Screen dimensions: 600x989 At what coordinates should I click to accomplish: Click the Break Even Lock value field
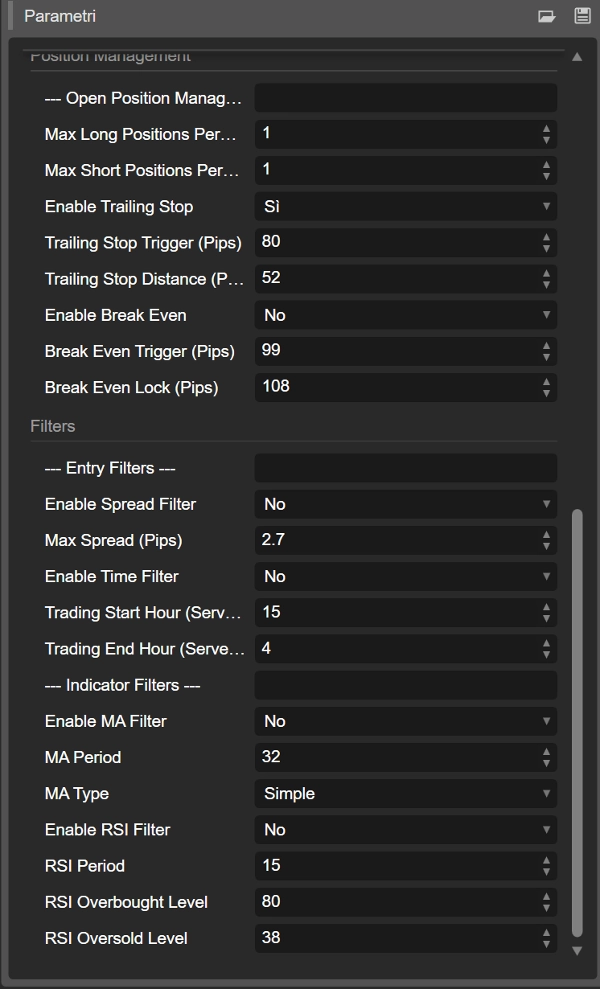coord(395,387)
